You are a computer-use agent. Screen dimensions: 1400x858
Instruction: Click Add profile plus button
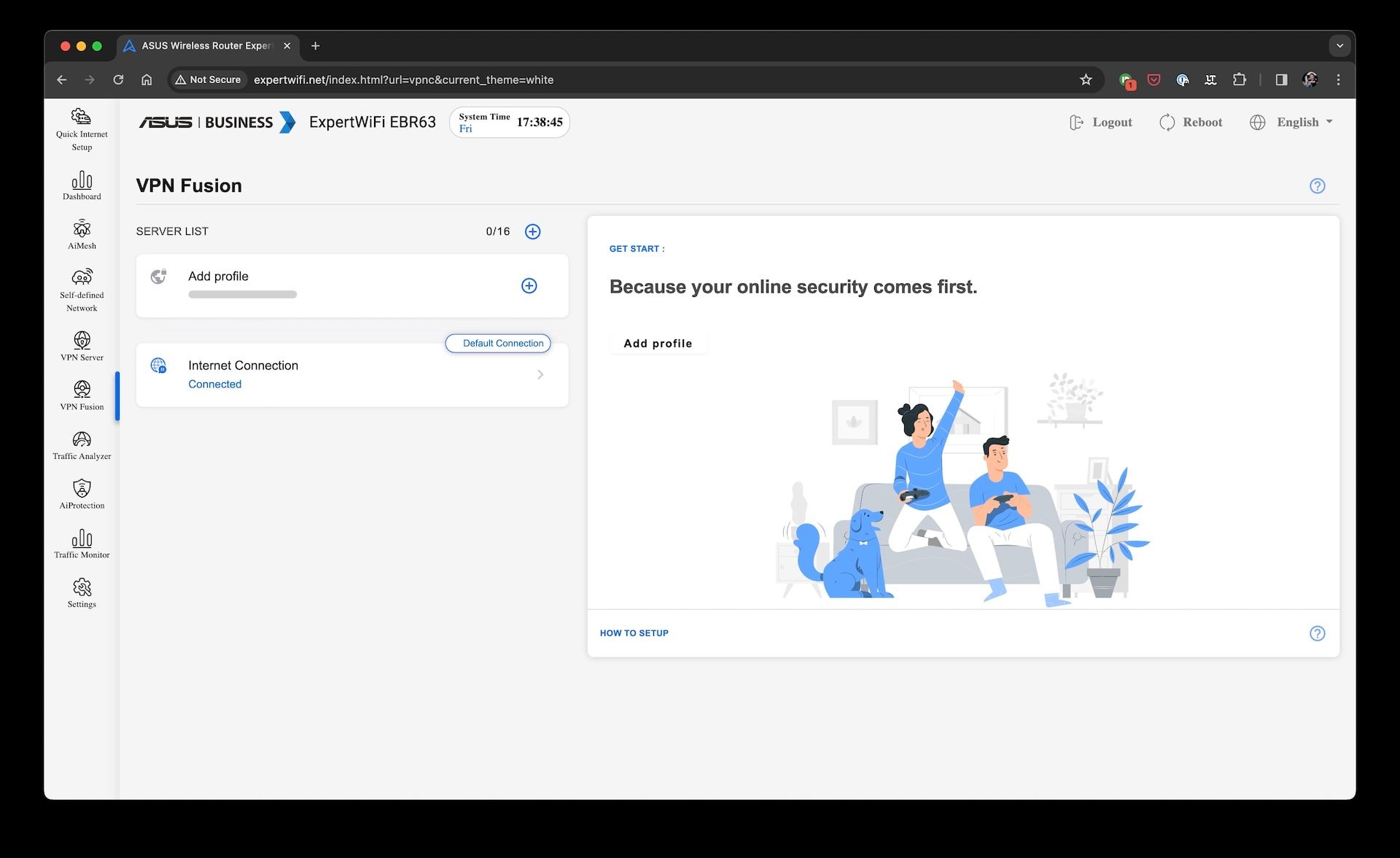tap(529, 286)
